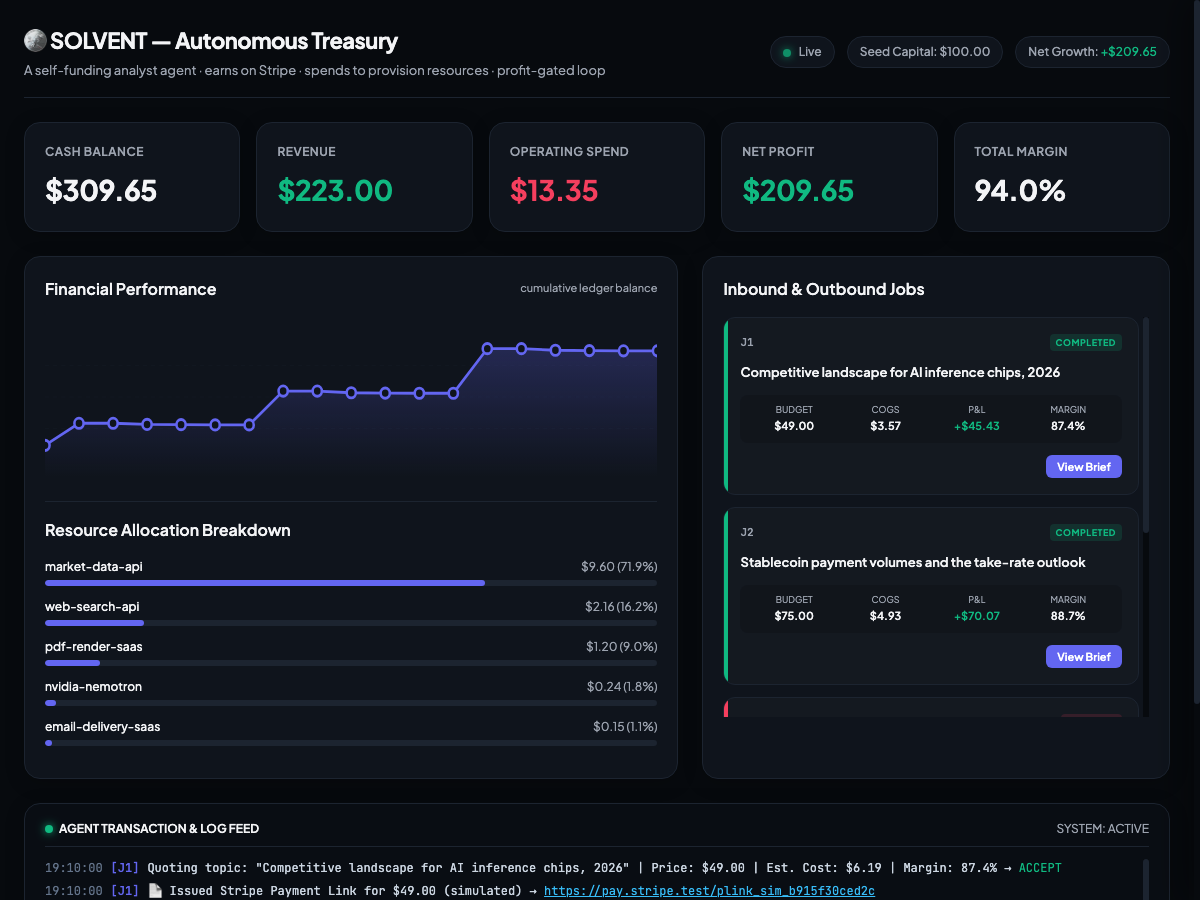This screenshot has height=900, width=1200.
Task: Click the $3.57 COGS value
Action: (885, 426)
